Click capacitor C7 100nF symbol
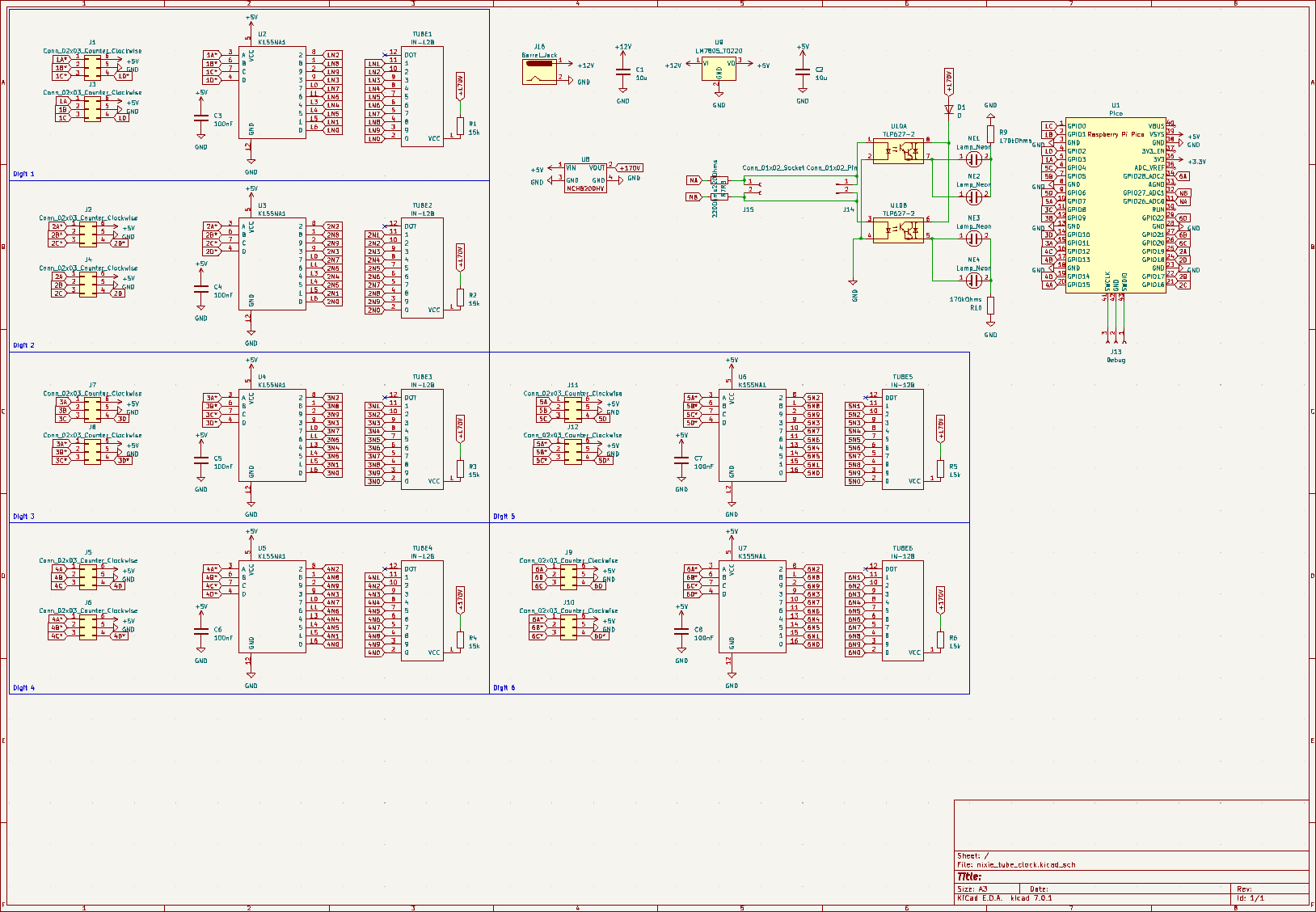This screenshot has width=1316, height=912. pyautogui.click(x=681, y=462)
